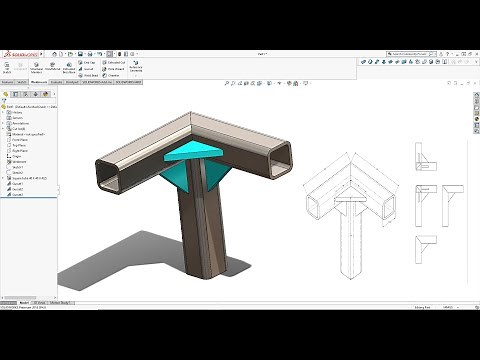Open the PropertyManager tab in the left panel
Viewport: 480px width, 360px height.
click(15, 94)
